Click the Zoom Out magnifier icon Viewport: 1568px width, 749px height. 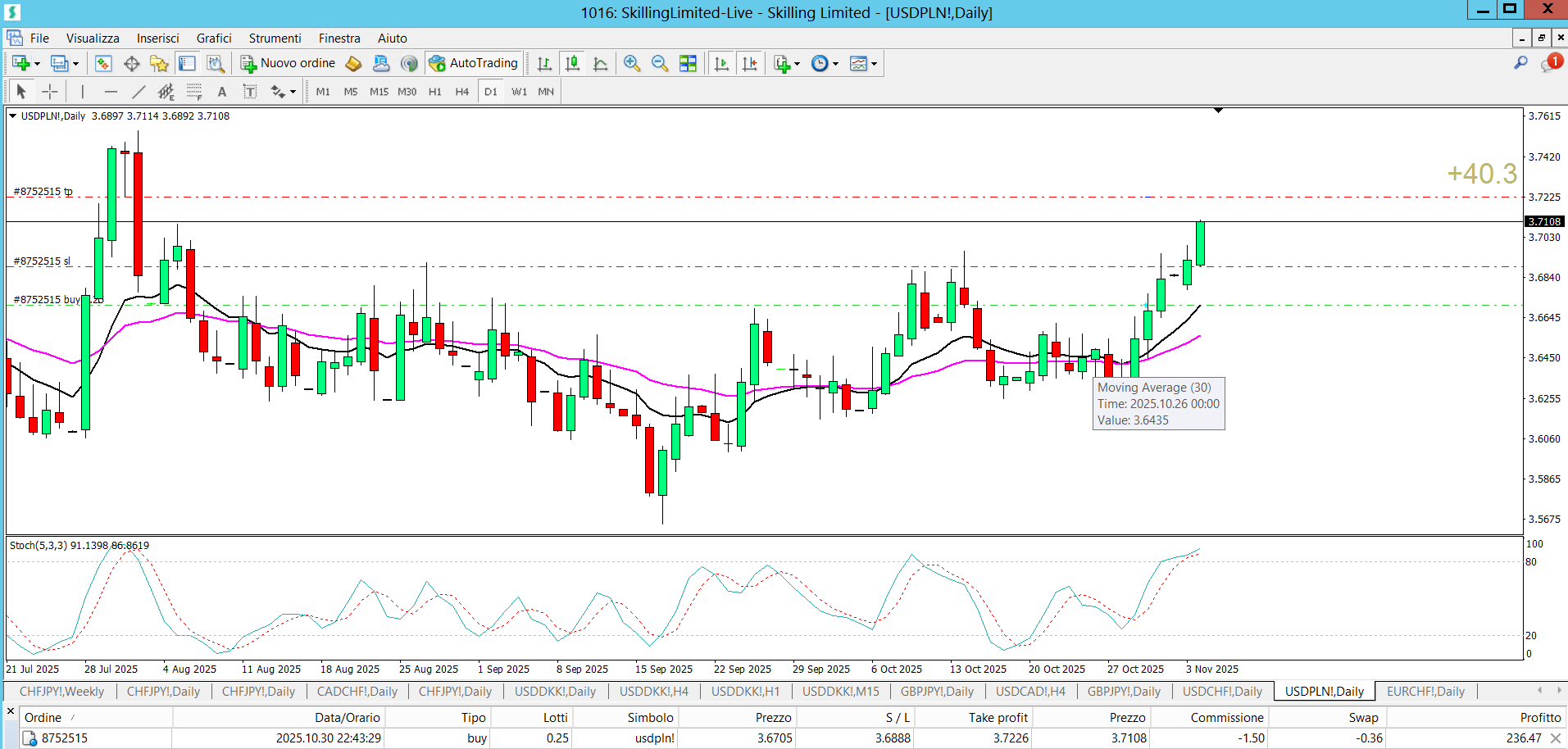[x=659, y=63]
